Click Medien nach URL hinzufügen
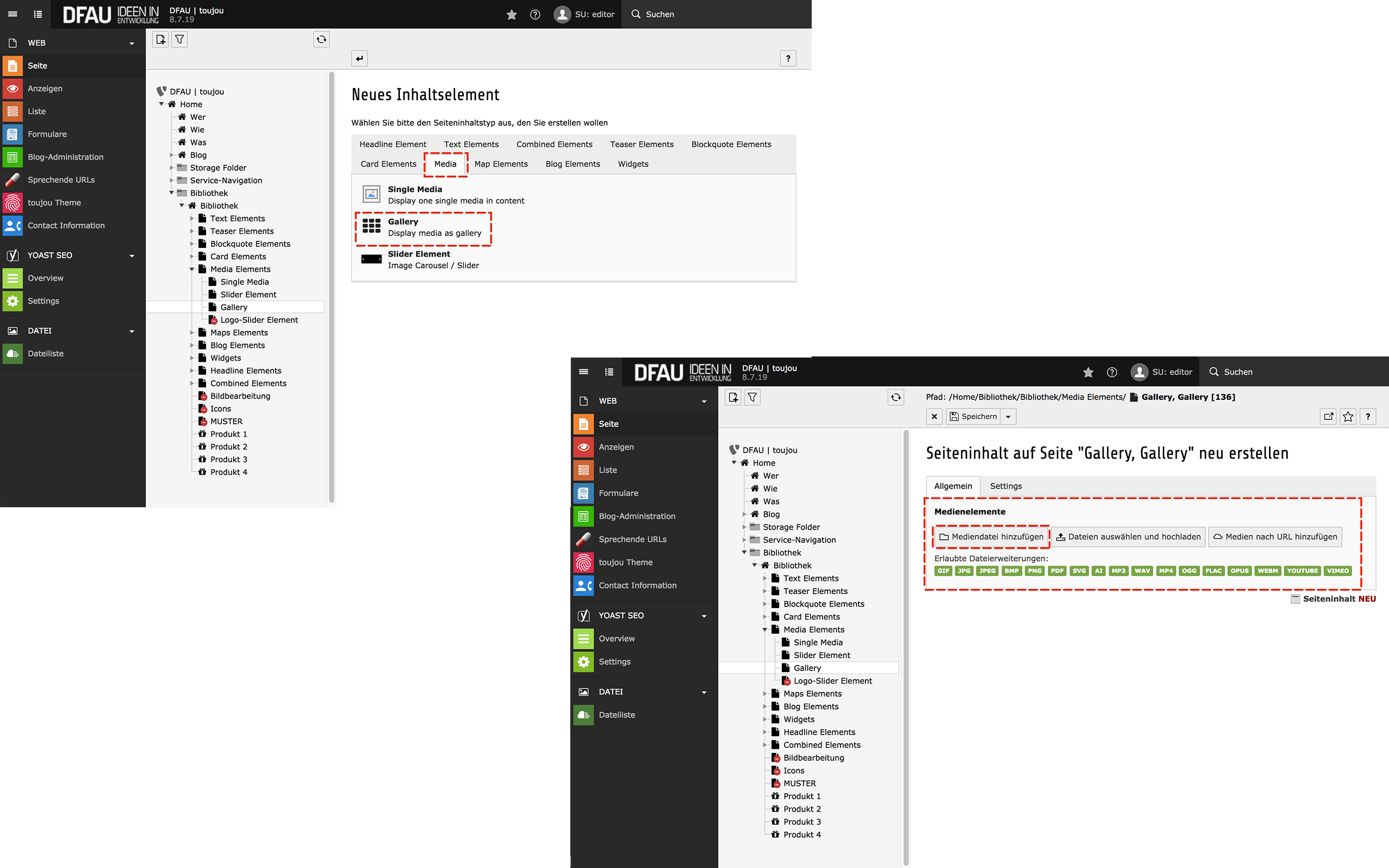 [x=1275, y=537]
